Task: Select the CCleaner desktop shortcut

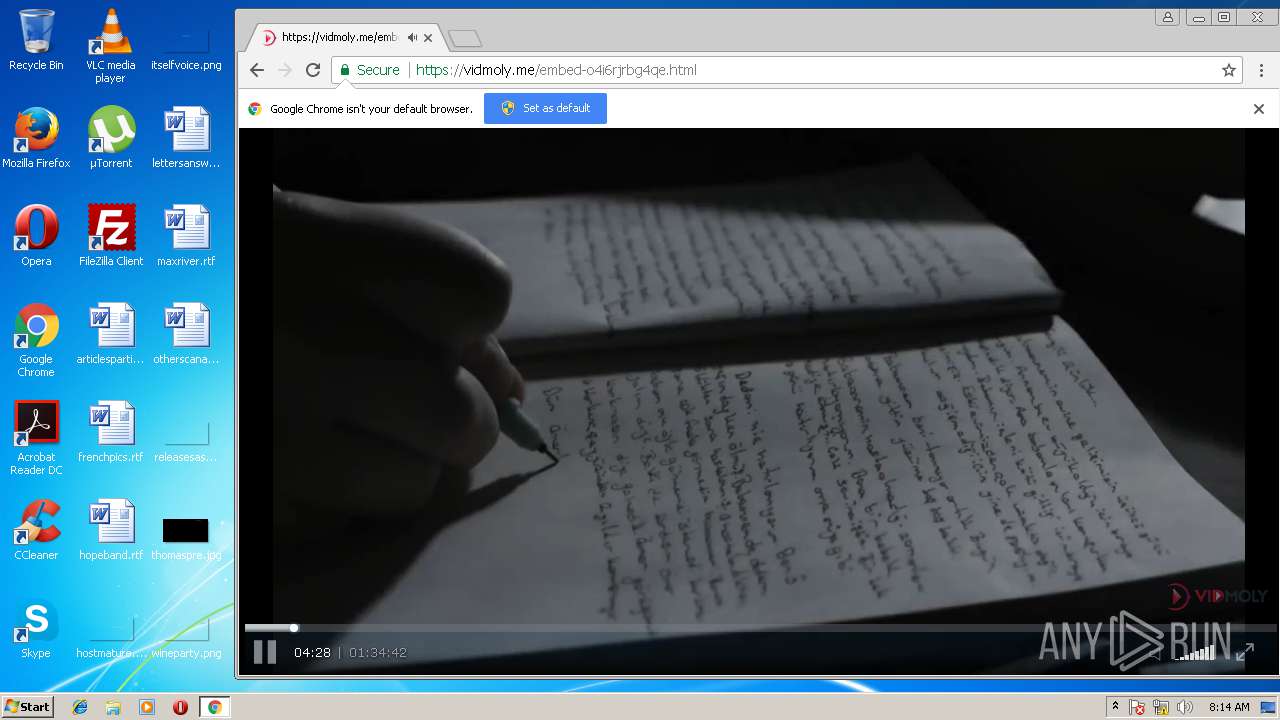Action: click(36, 530)
